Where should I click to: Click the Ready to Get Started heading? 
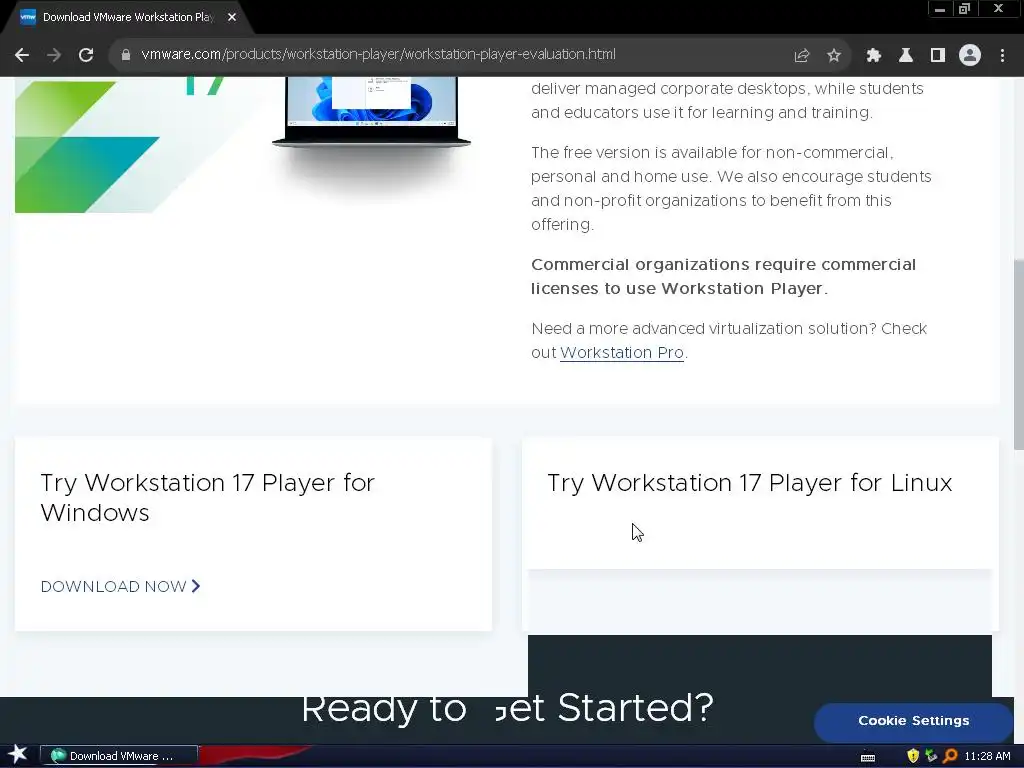point(507,709)
